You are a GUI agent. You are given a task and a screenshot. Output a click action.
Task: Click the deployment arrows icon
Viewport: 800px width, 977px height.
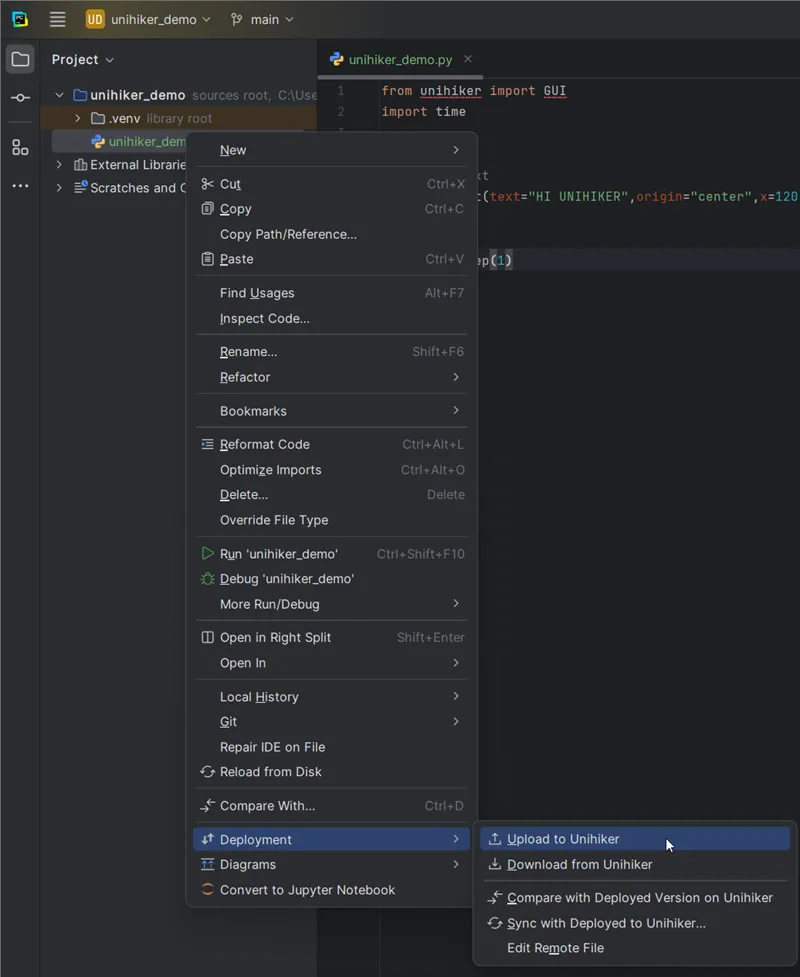pos(207,839)
